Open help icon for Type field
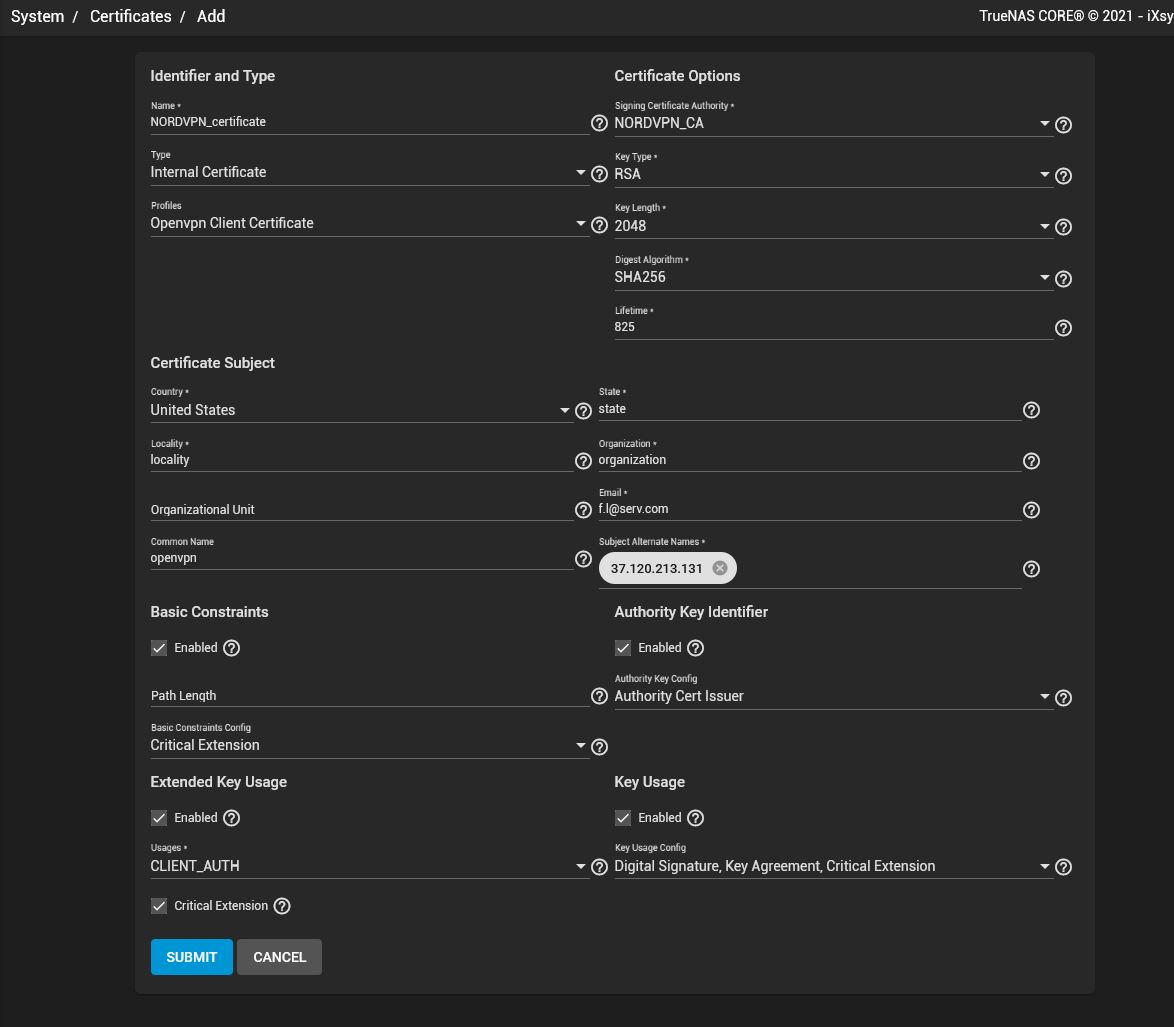 (x=599, y=174)
